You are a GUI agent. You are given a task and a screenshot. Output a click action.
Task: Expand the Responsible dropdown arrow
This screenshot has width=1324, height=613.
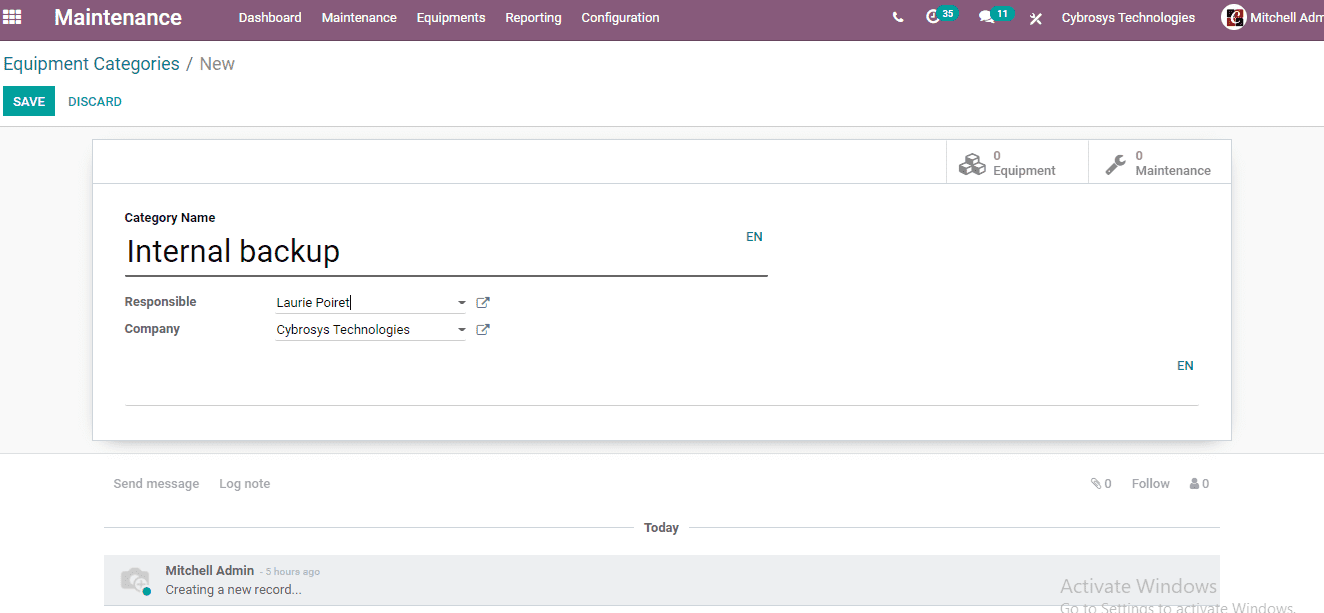click(x=461, y=303)
